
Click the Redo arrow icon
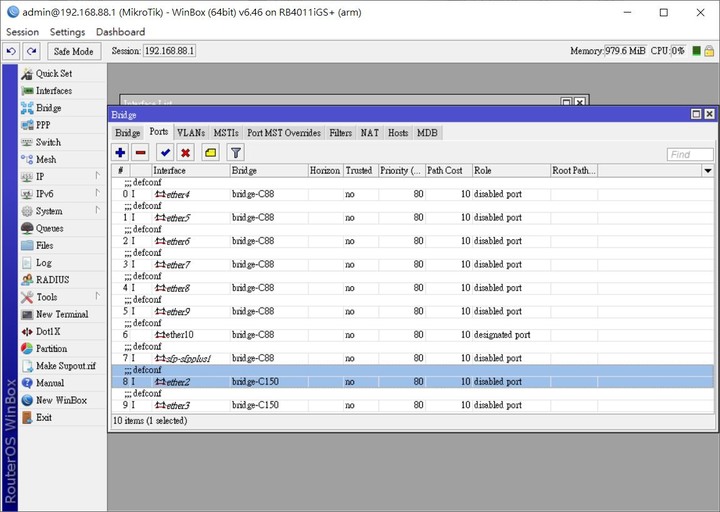click(x=31, y=51)
